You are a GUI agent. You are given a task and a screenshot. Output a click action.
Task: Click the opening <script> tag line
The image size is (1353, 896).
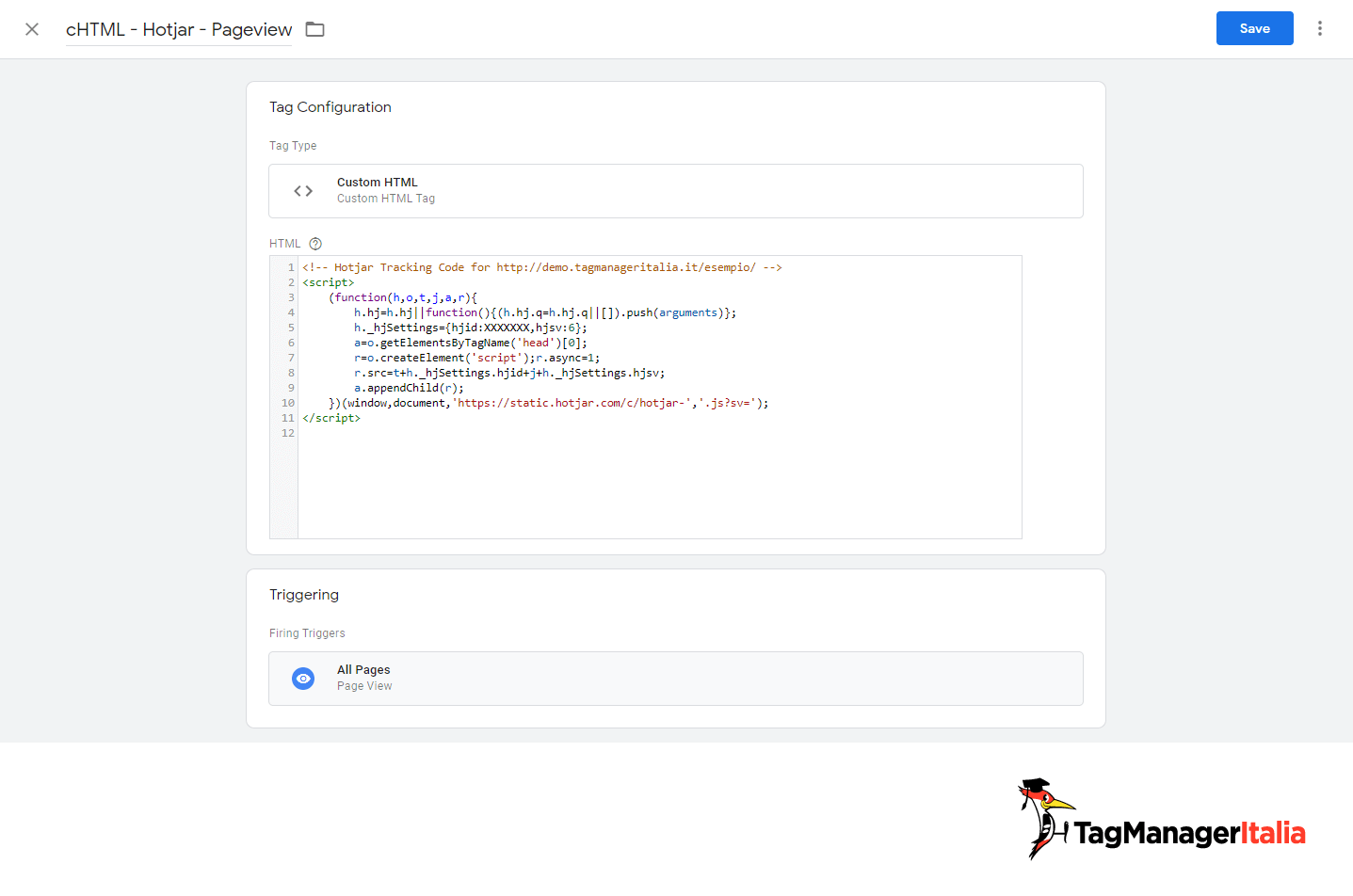(x=329, y=282)
